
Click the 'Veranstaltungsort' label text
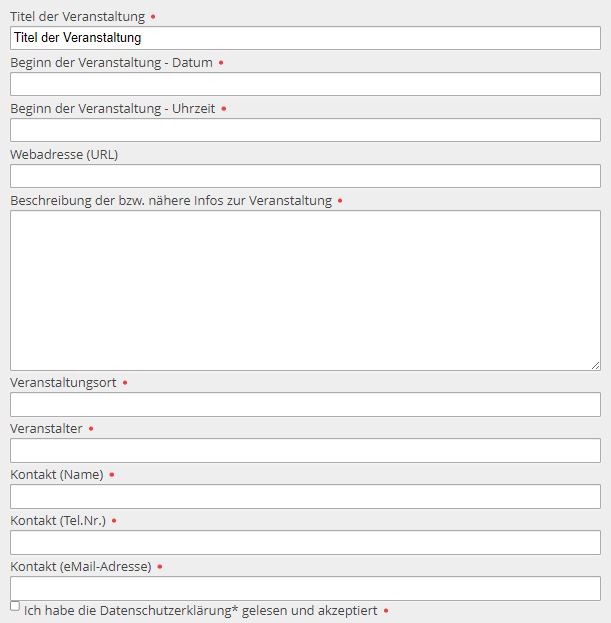[x=63, y=383]
